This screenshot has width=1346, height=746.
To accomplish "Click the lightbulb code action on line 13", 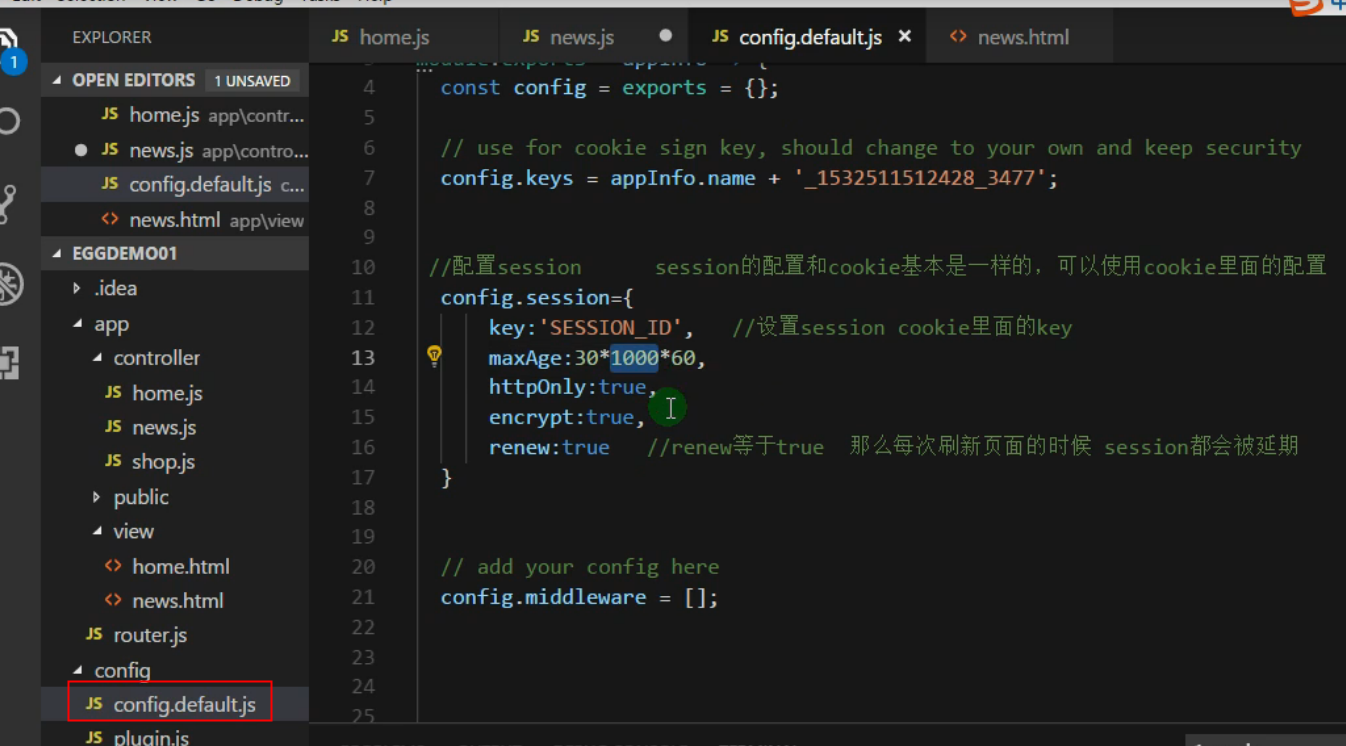I will (x=434, y=356).
